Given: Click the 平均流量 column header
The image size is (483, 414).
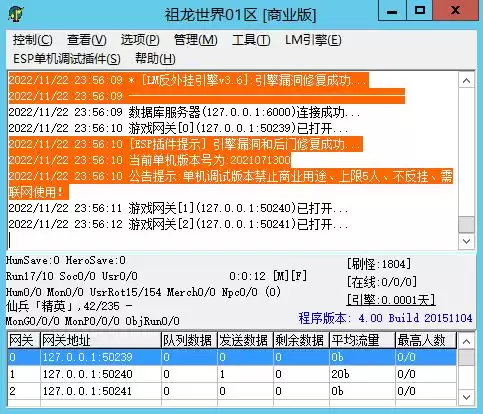Looking at the screenshot, I should (362, 340).
